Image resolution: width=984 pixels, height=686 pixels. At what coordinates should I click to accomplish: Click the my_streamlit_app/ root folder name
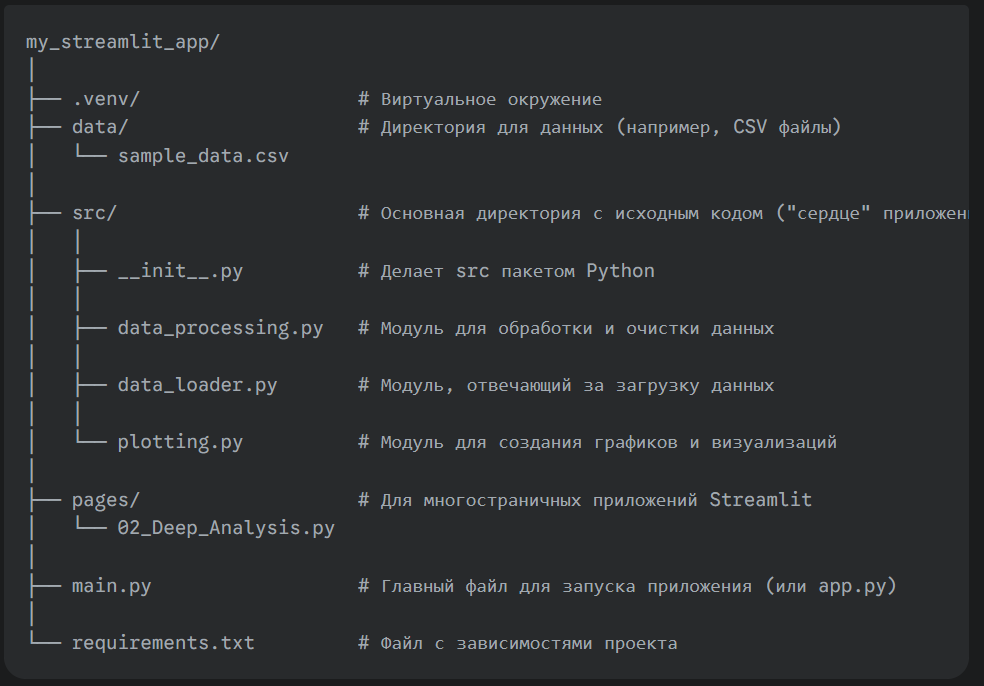tap(123, 42)
